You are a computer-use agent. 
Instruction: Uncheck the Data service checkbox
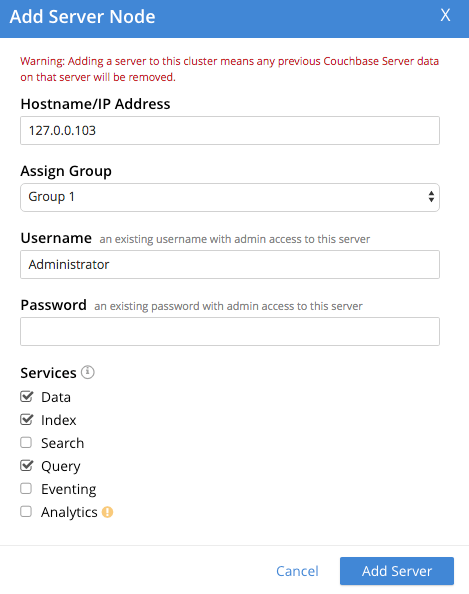tap(26, 397)
